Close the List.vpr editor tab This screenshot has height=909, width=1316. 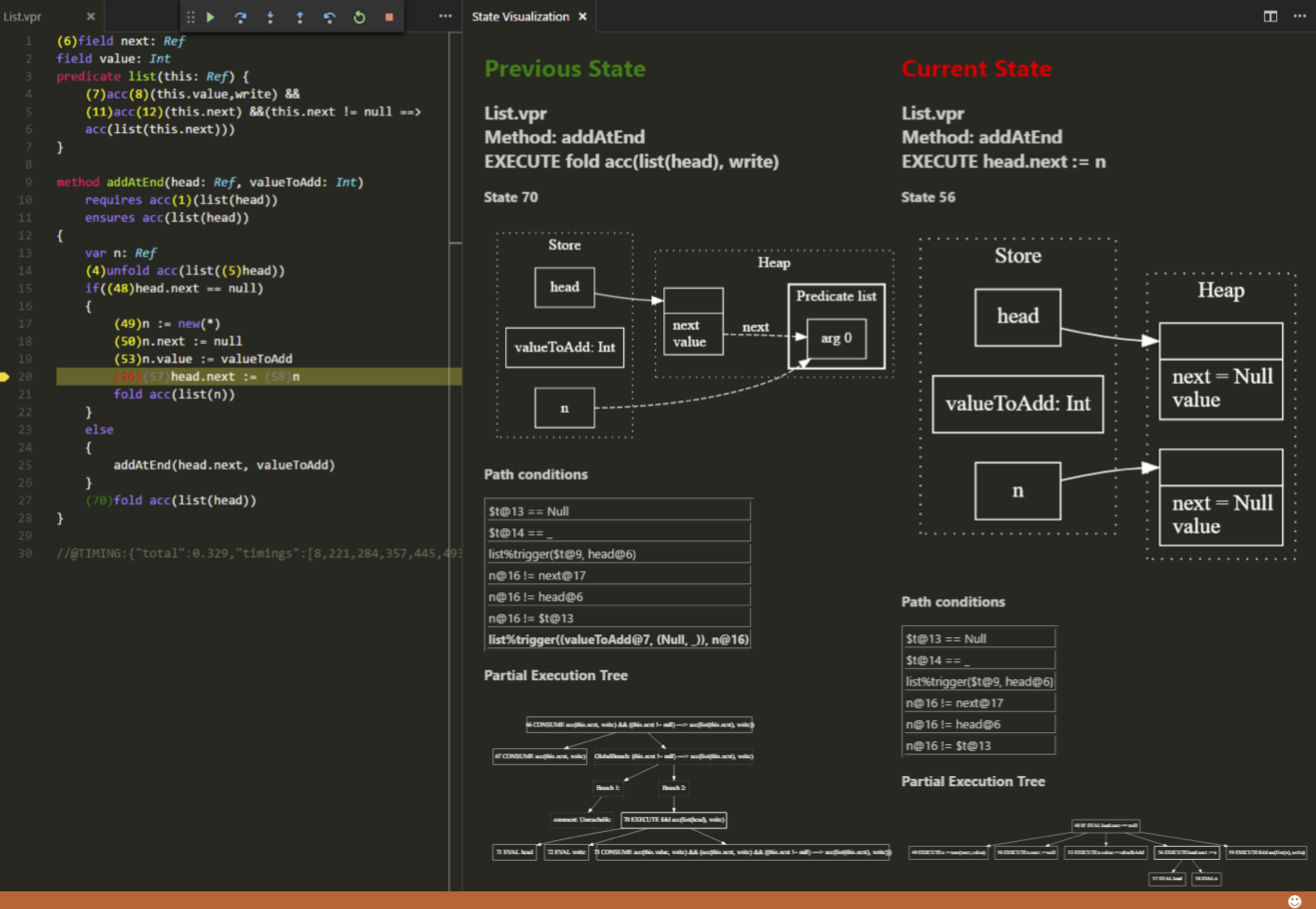coord(91,17)
